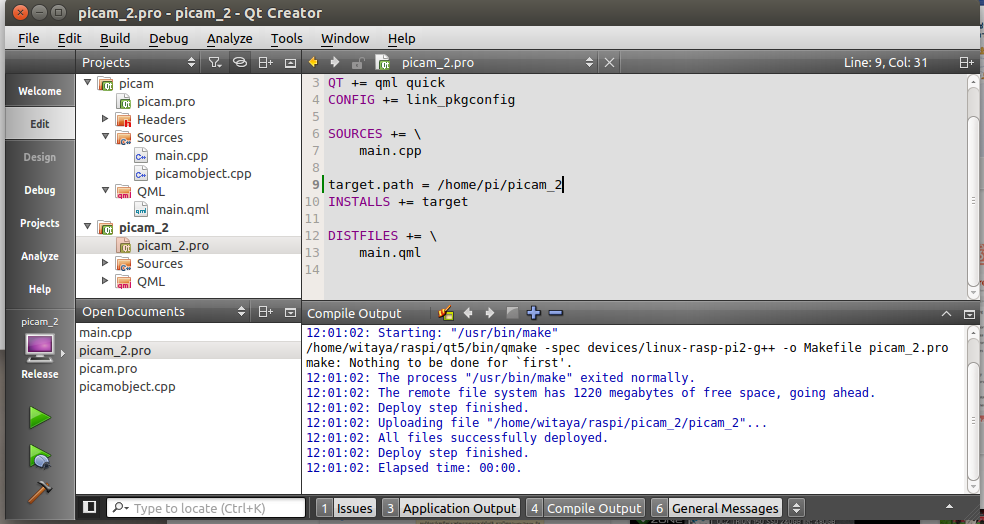Zoom in Compile Output text
Viewport: 984px width, 524px height.
coord(533,313)
